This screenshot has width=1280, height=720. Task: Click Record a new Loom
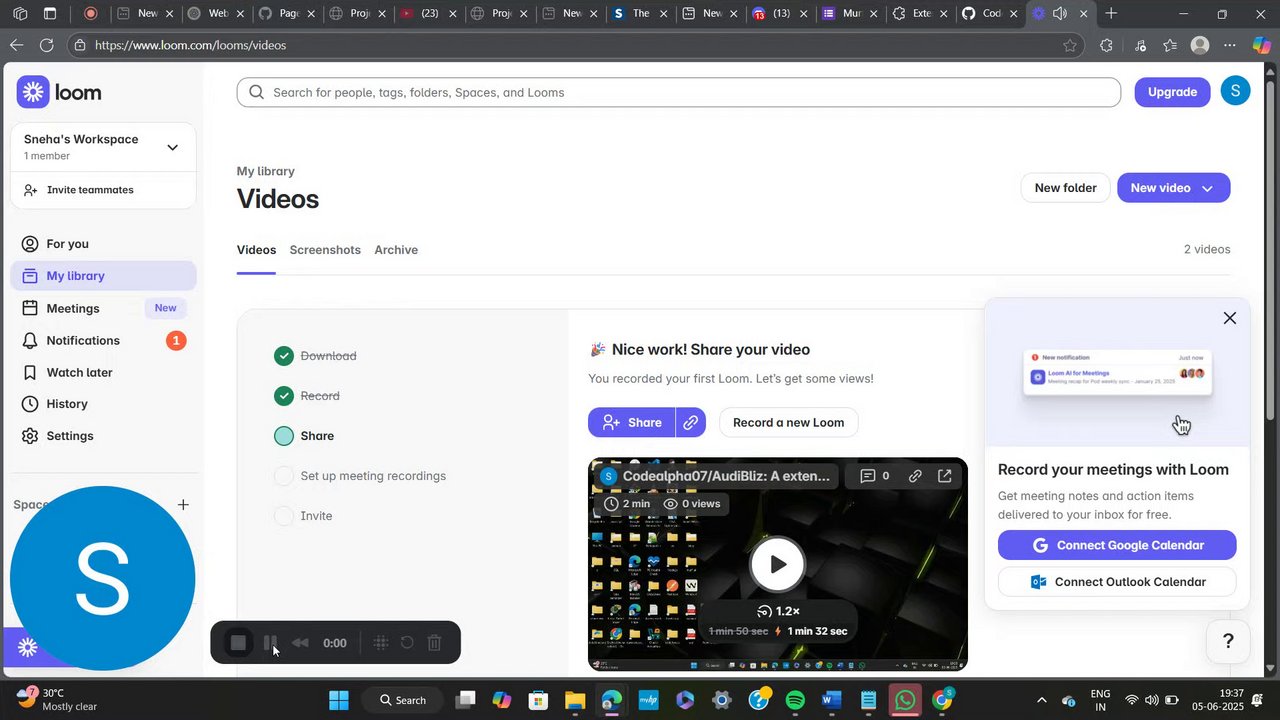point(788,422)
